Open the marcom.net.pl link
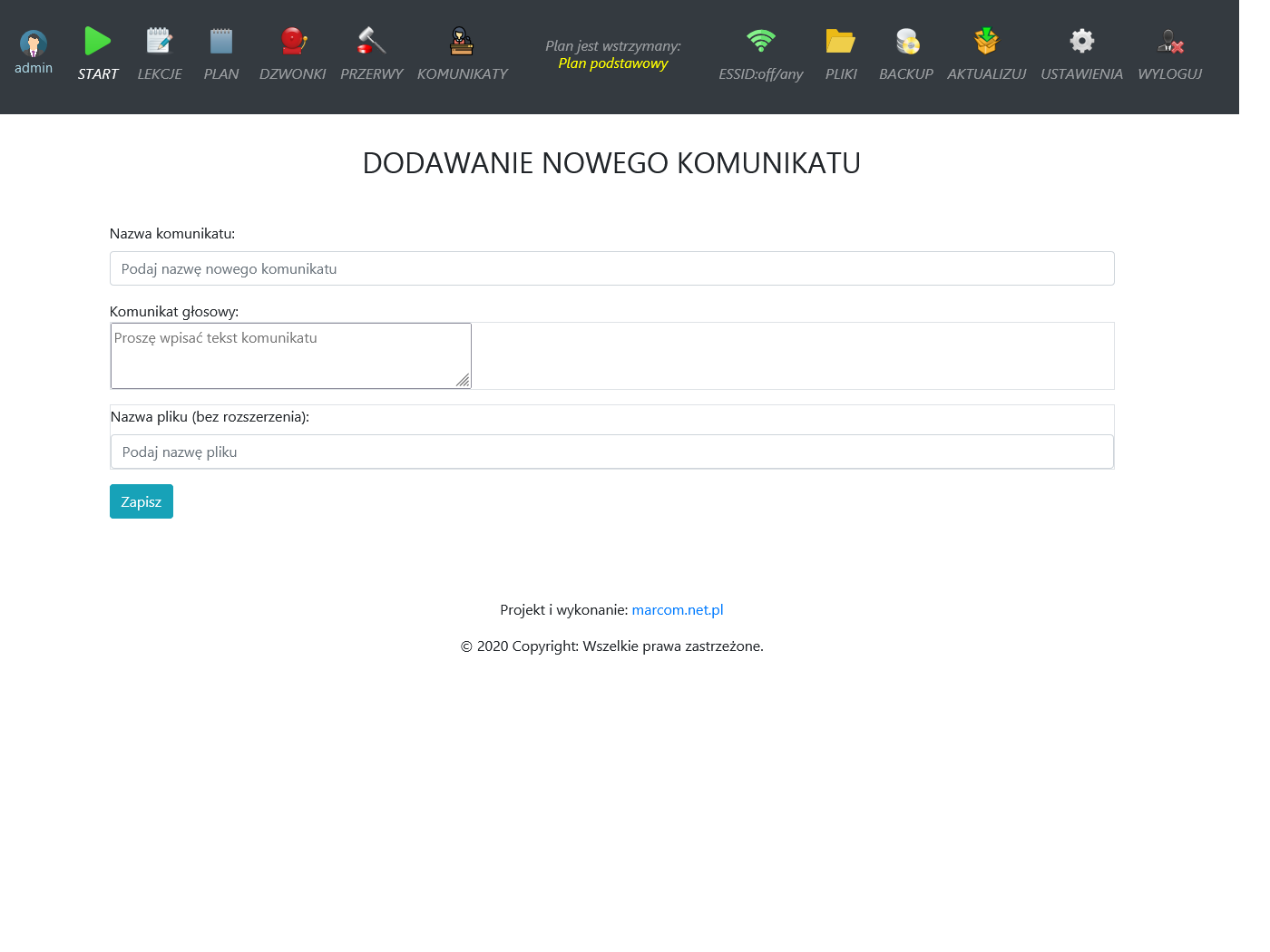Viewport: 1270px width, 952px height. [x=678, y=610]
